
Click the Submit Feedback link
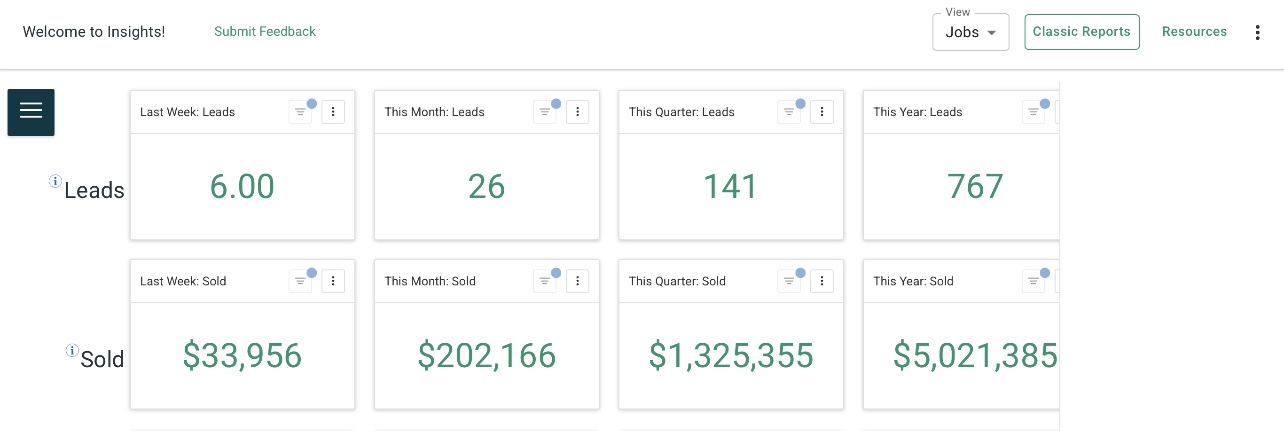coord(265,32)
